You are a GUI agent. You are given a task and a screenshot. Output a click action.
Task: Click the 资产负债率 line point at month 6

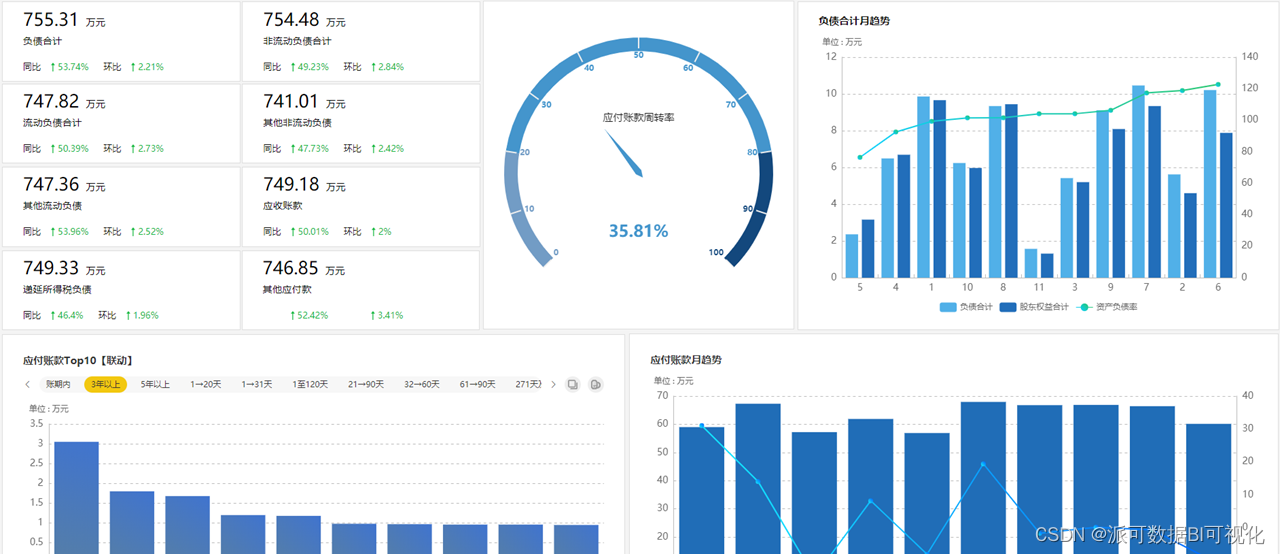click(1218, 85)
